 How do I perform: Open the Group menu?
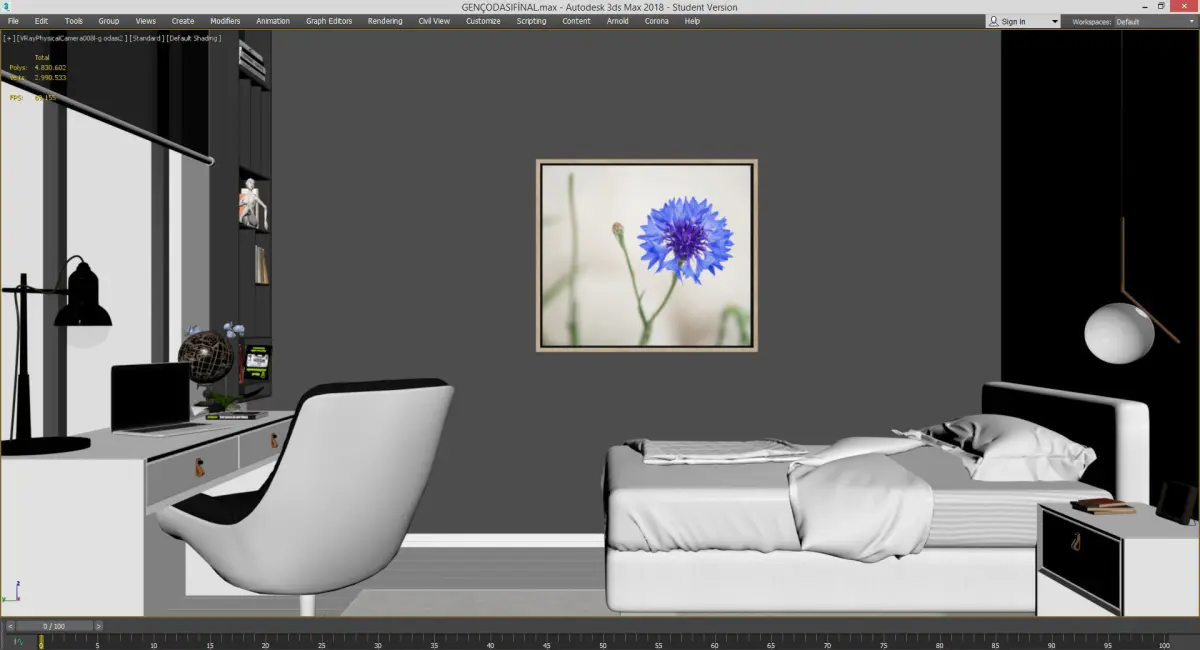[x=108, y=21]
